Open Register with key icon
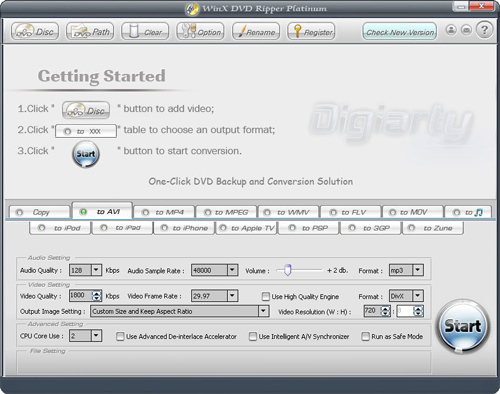 (311, 32)
